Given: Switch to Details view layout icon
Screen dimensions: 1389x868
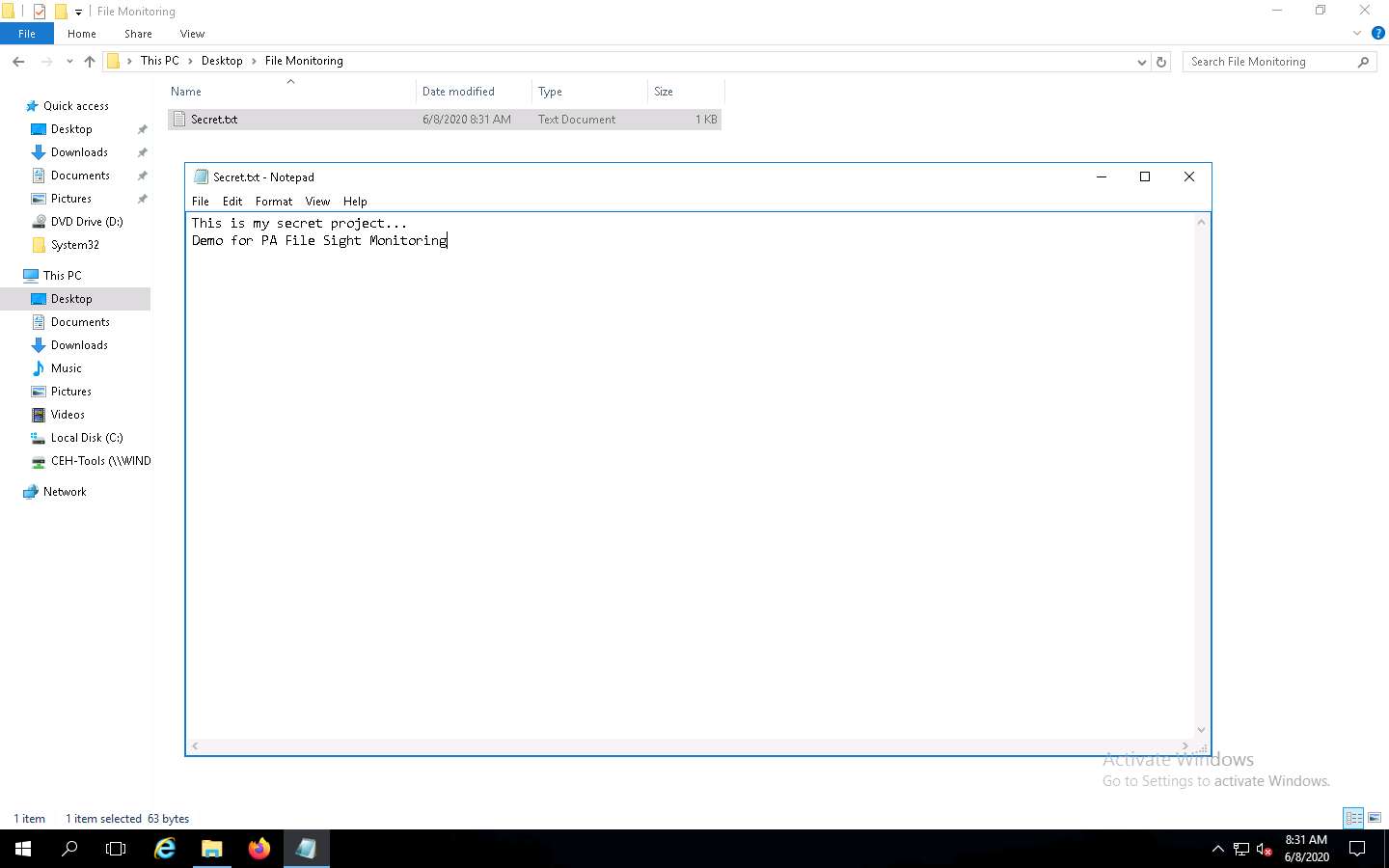Looking at the screenshot, I should [1354, 818].
